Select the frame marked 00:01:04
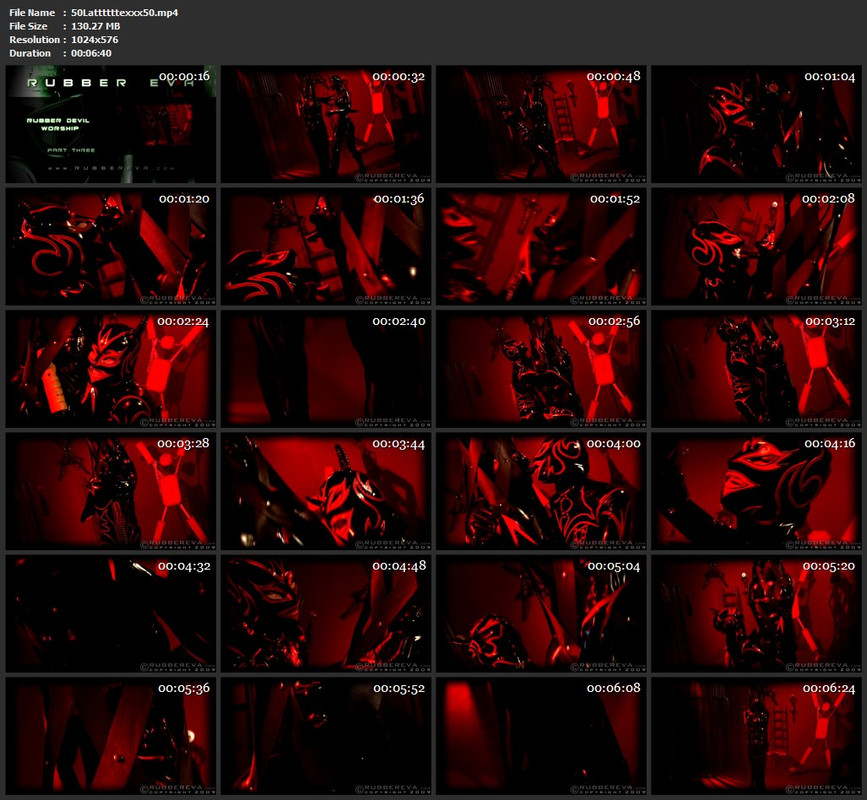This screenshot has height=800, width=867. click(756, 124)
